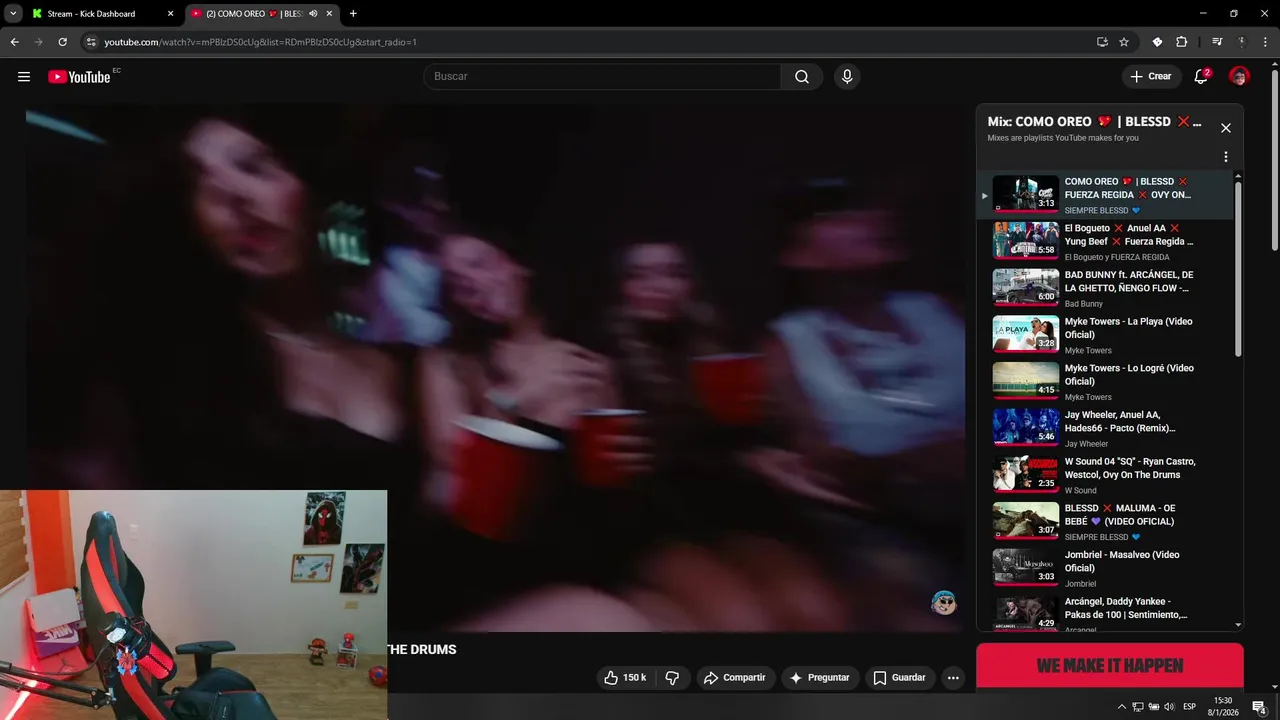1280x720 pixels.
Task: Play Jombriel - Masalveo playlist item
Action: [x=1106, y=569]
